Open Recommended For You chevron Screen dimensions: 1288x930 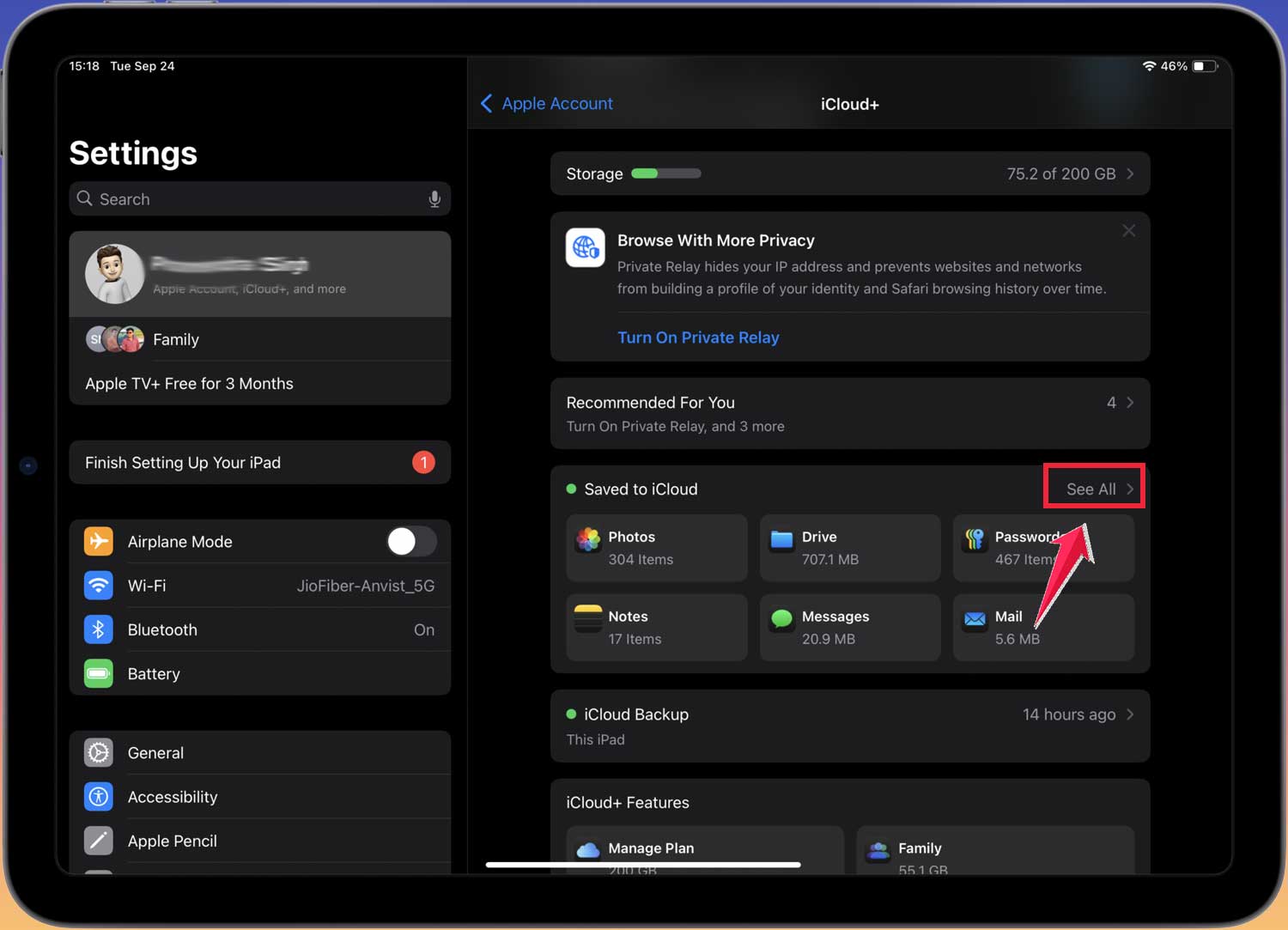(1130, 403)
